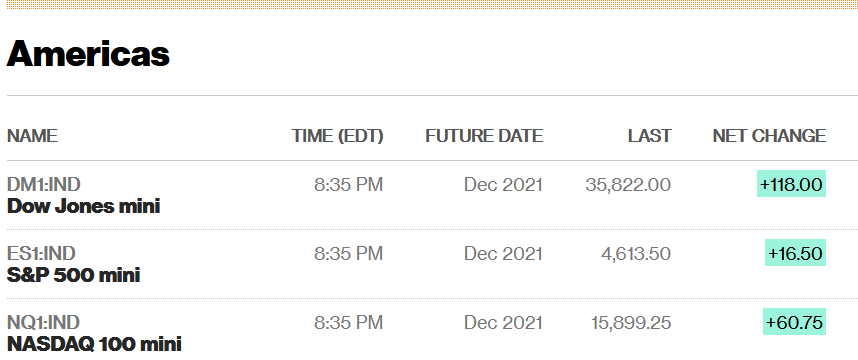Open the S&P 500 mini link
This screenshot has height=360, width=858.
[73, 275]
